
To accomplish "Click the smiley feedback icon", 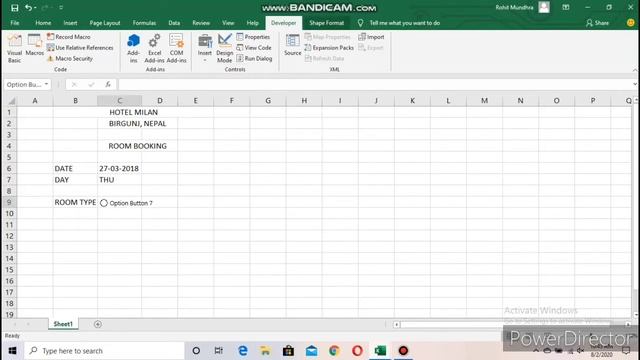I will (x=630, y=23).
